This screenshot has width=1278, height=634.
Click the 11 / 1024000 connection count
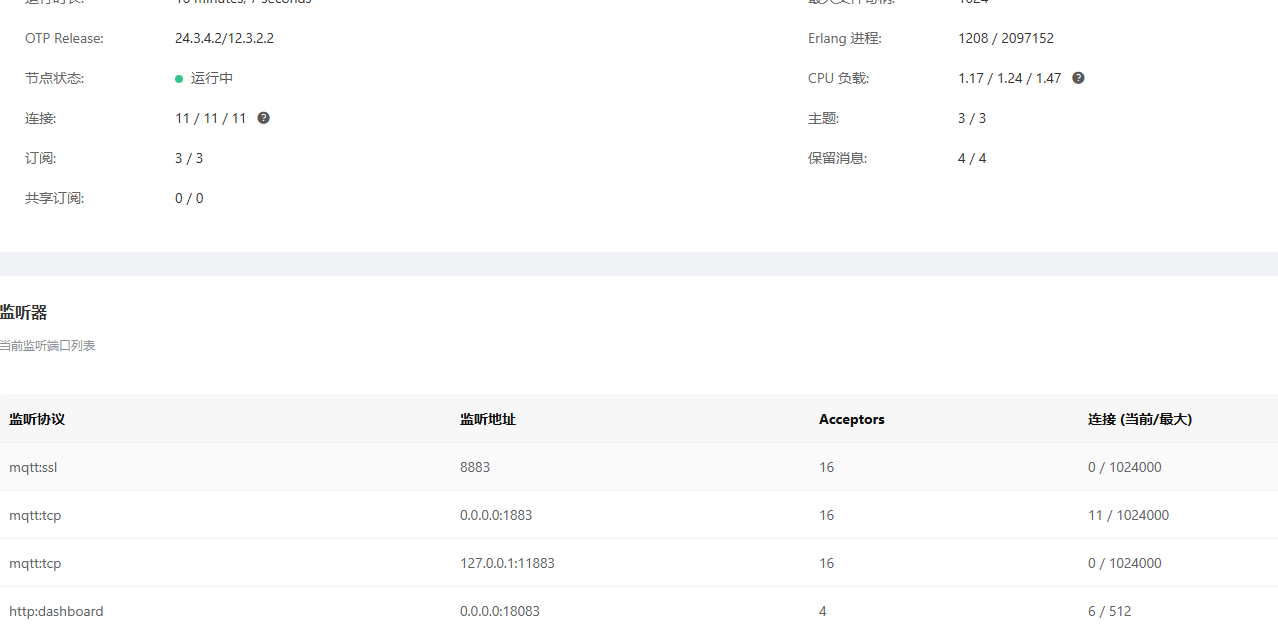pos(1128,515)
